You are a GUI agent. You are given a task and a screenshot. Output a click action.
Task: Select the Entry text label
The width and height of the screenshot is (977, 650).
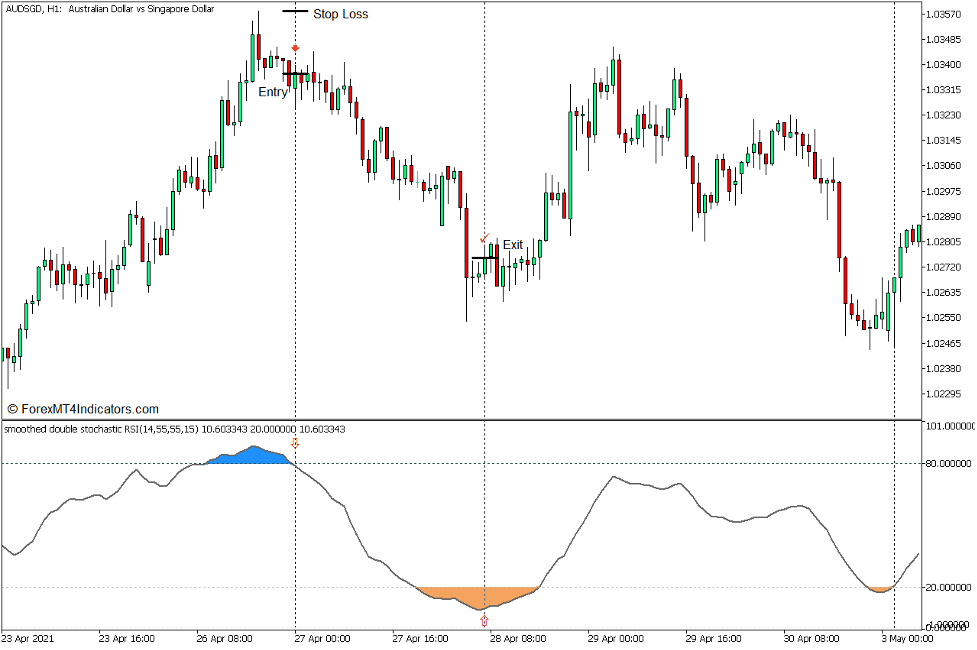(273, 92)
